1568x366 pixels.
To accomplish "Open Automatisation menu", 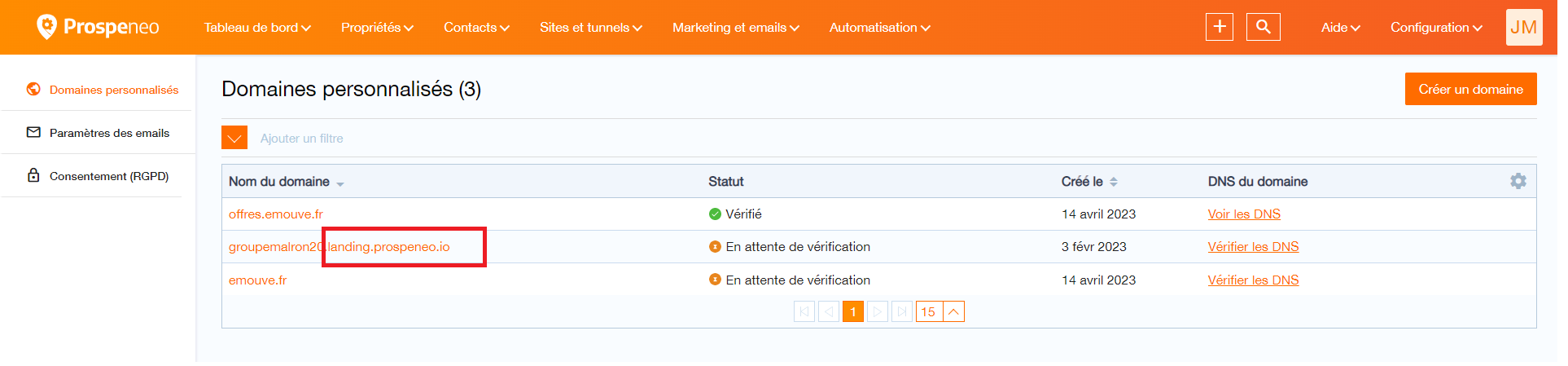I will click(880, 27).
